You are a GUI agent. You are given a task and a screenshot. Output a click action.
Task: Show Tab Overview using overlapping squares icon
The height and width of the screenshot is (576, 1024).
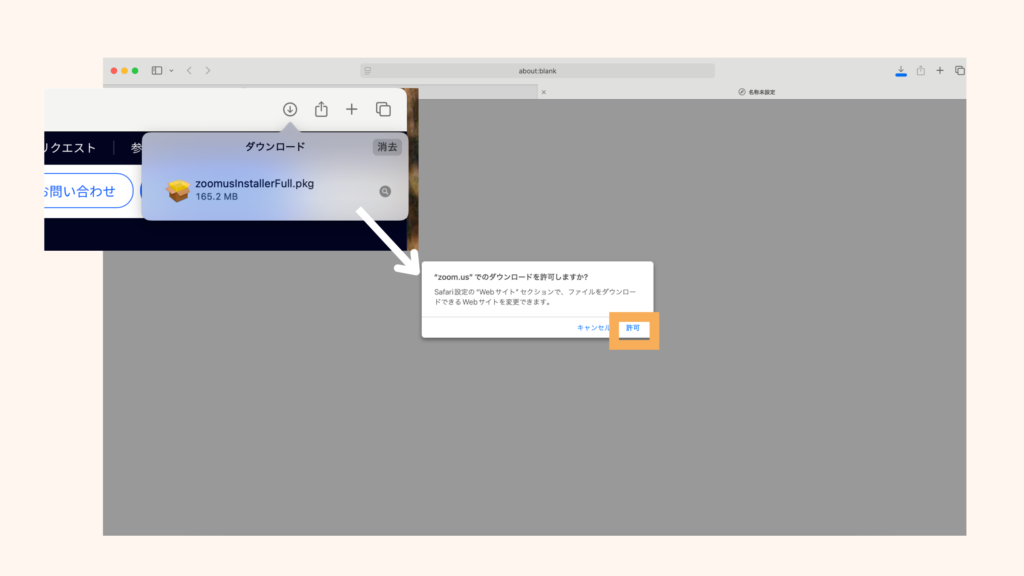coord(961,70)
